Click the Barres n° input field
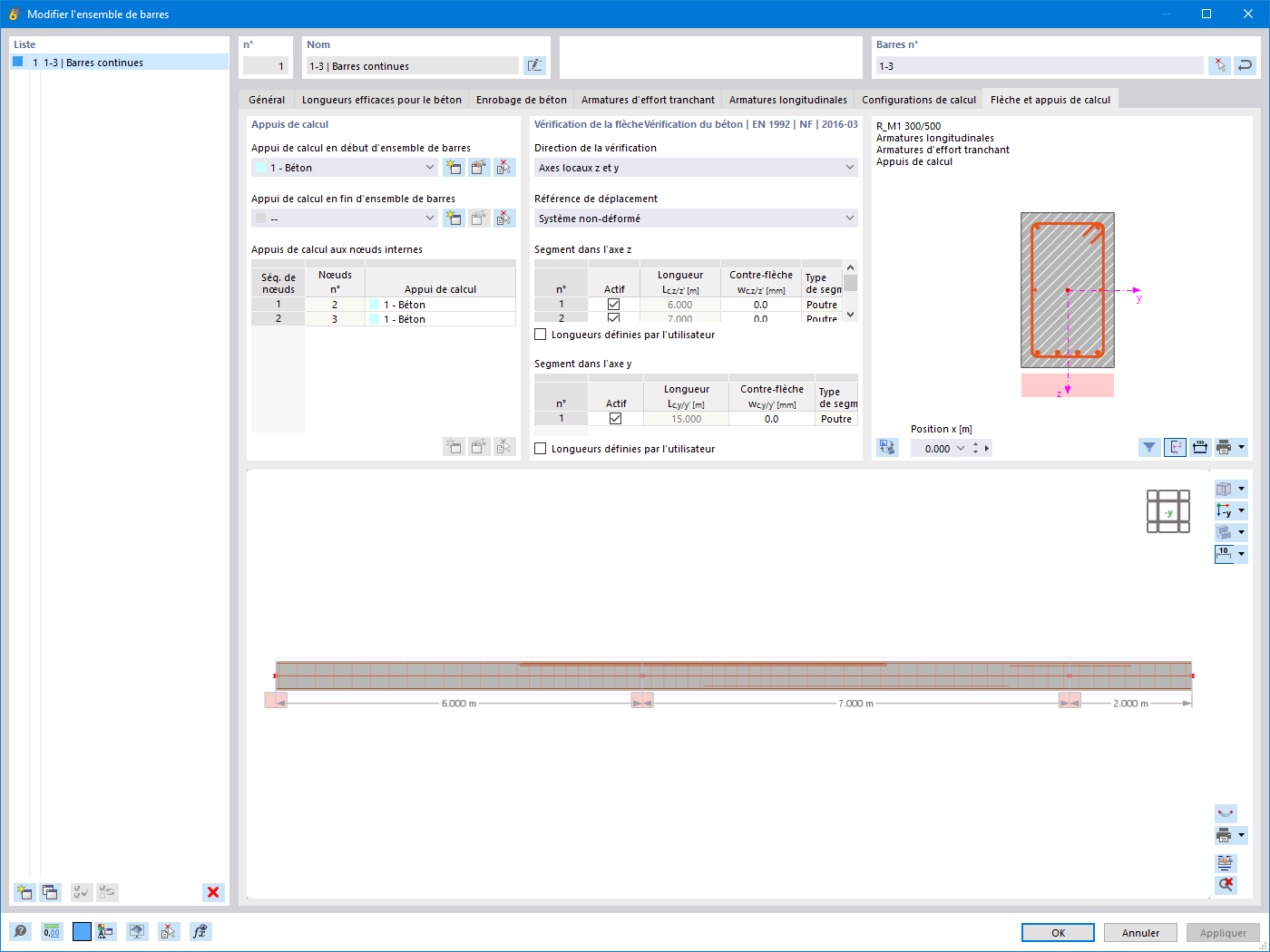This screenshot has height=952, width=1270. (x=1040, y=65)
